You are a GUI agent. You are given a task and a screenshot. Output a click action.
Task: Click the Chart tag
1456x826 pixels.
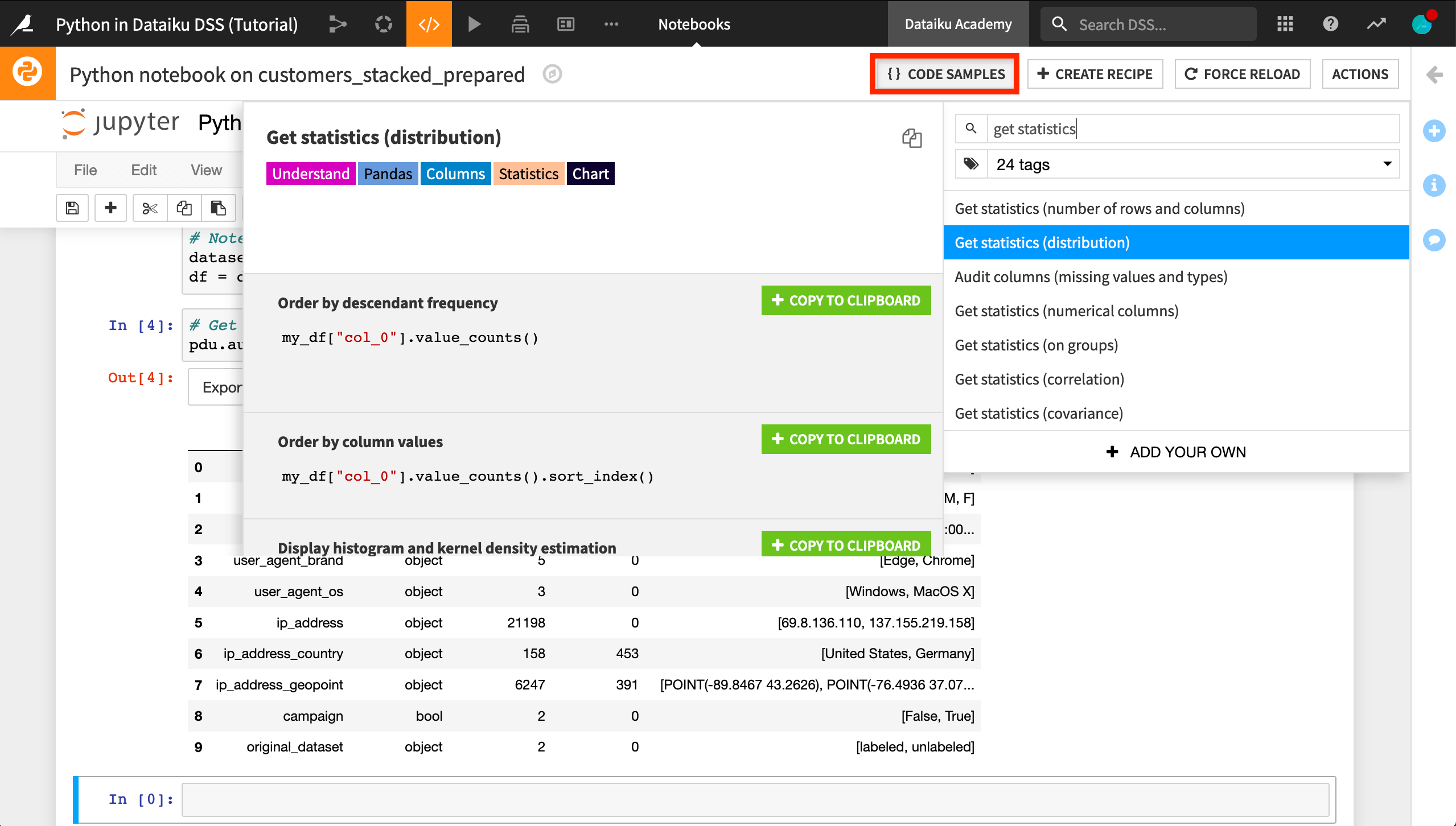pos(590,174)
